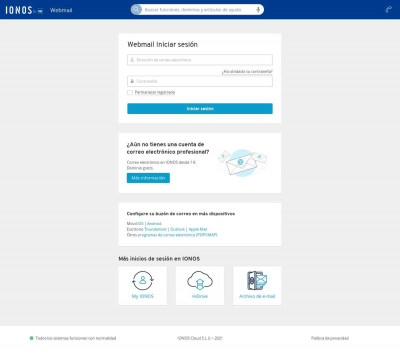Open the POP/IMAP email programs link
Image resolution: width=400 pixels, height=360 pixels.
point(177,235)
